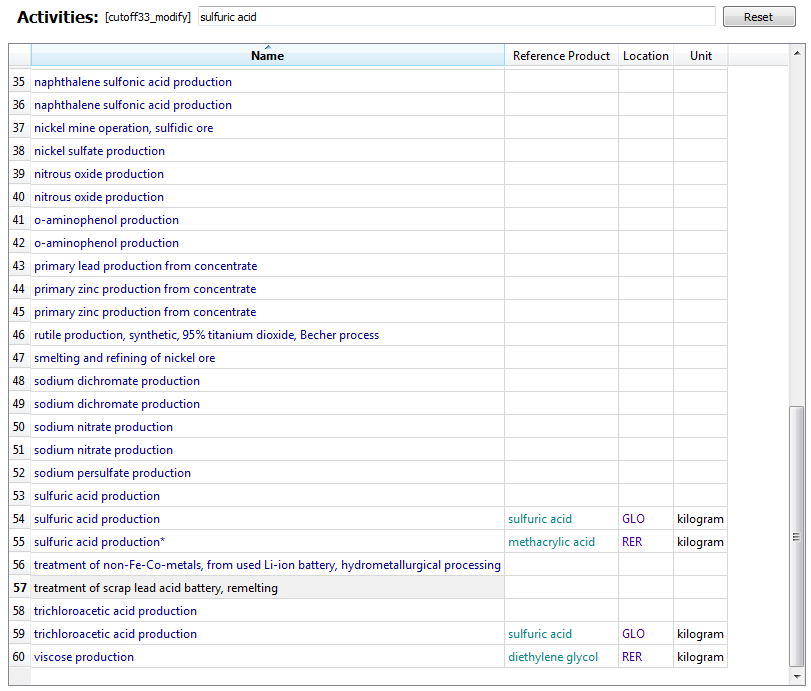Open "sulfuric acid production" with GLO location
This screenshot has height=691, width=811.
pos(96,518)
